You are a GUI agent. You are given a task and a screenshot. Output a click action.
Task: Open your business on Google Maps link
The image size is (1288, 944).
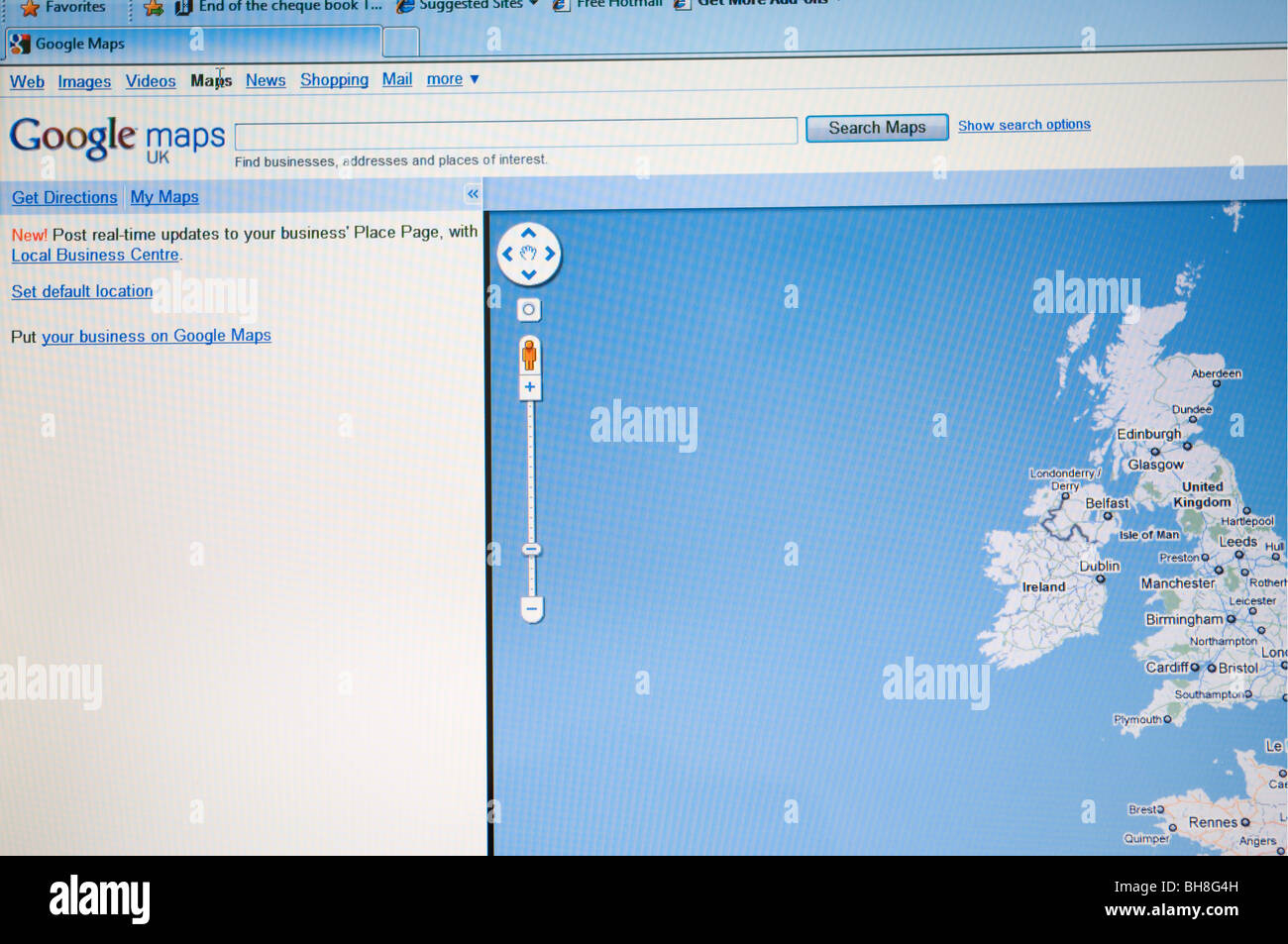157,336
